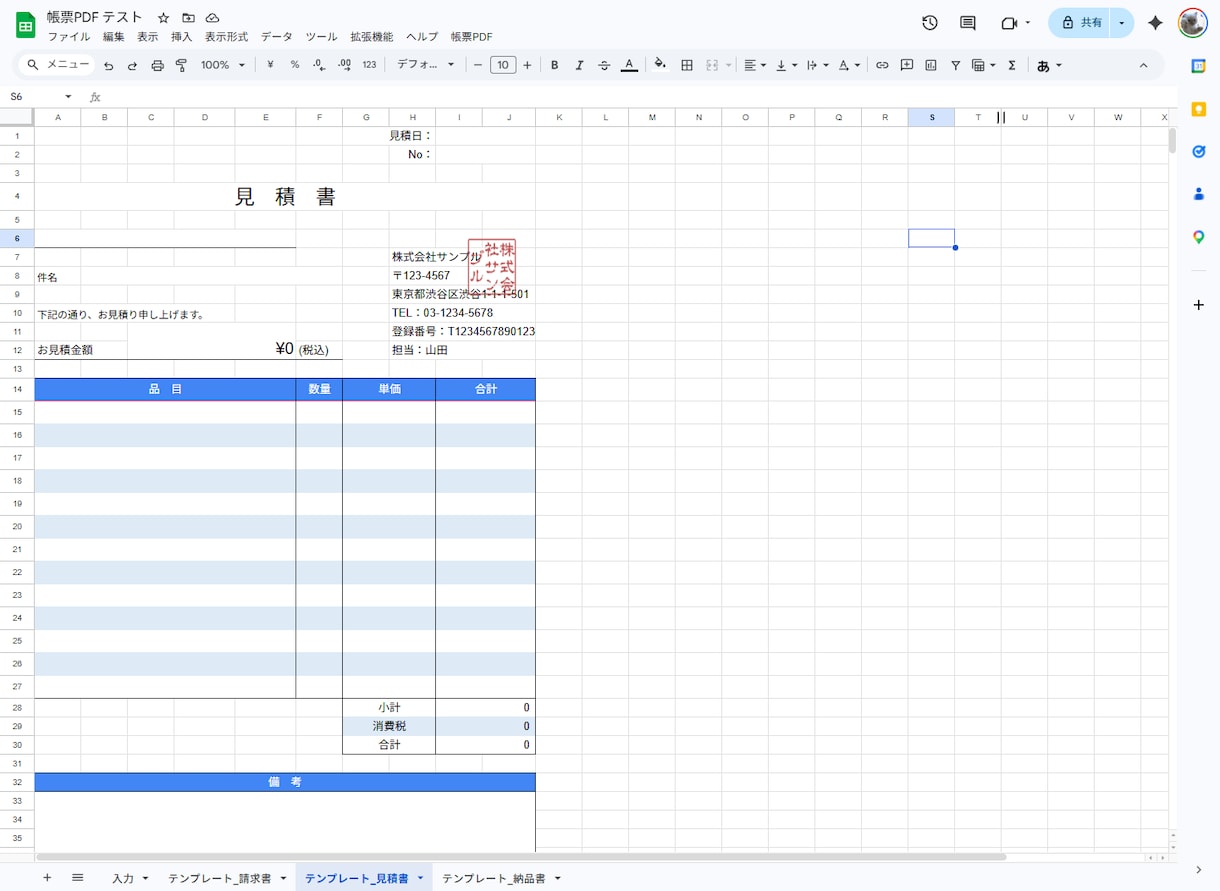
Task: Star the document with the star icon
Action: point(164,18)
